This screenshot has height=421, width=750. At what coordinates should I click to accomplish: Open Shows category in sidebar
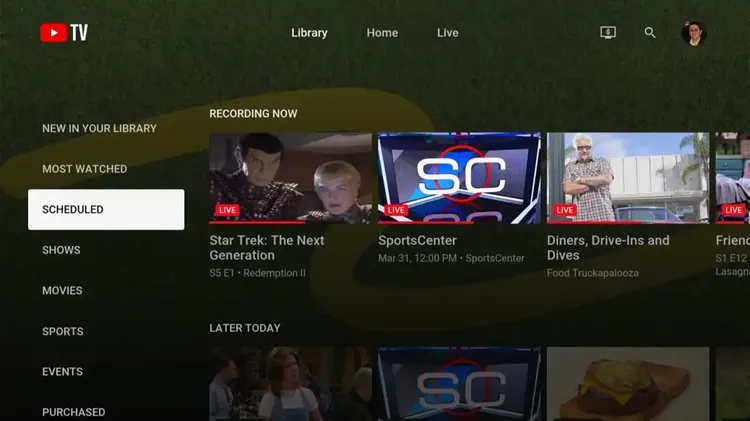[x=61, y=250]
